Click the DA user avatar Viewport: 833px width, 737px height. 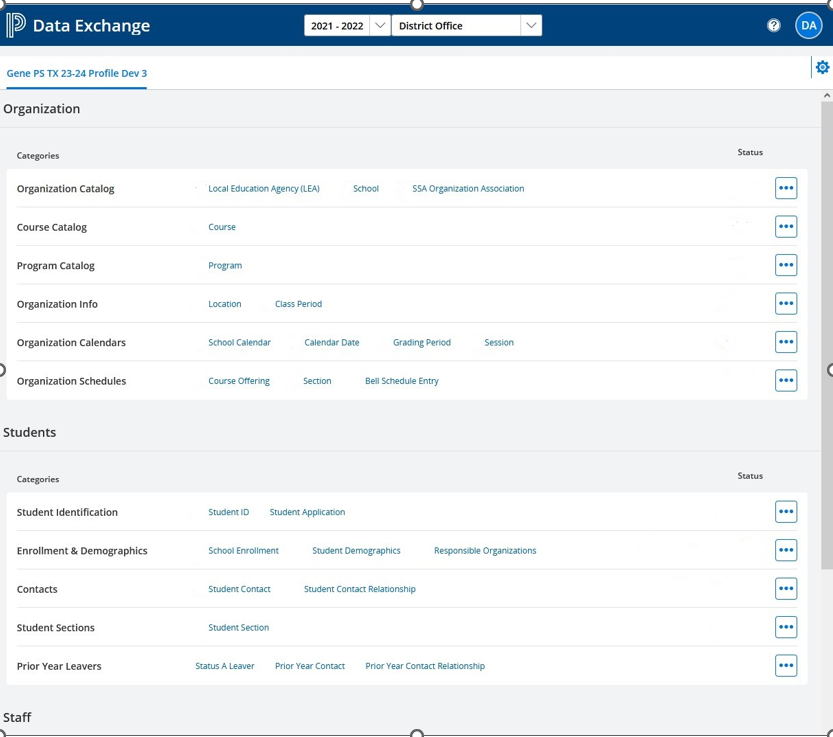[808, 24]
